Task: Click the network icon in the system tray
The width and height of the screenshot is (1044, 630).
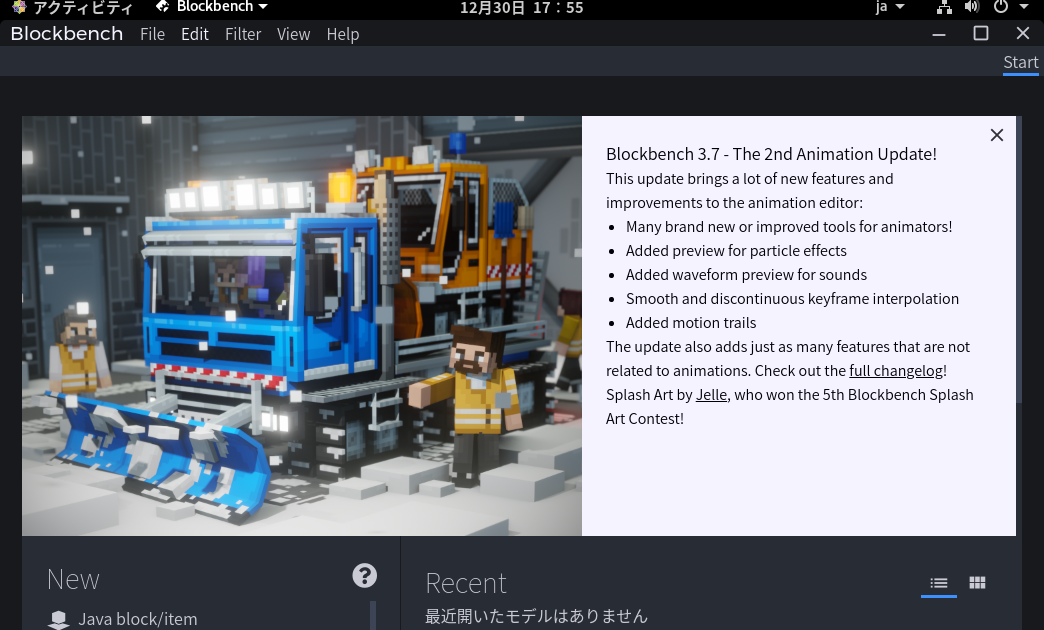Action: (x=944, y=9)
